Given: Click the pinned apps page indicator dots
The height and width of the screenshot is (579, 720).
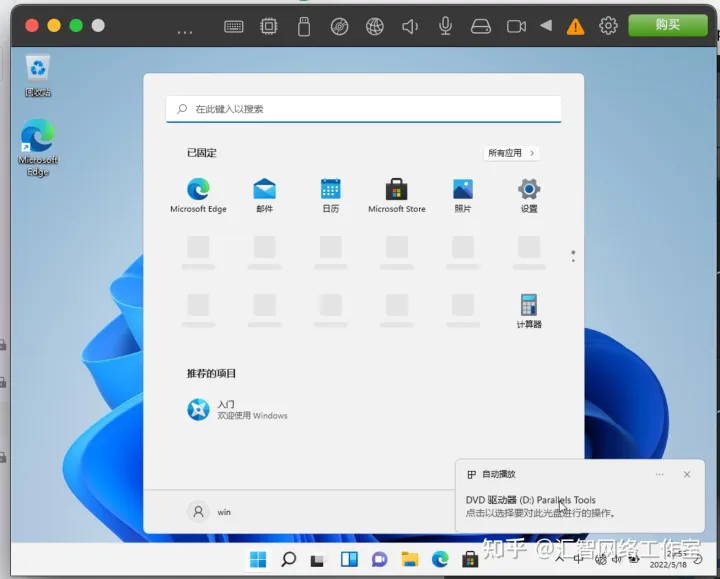Looking at the screenshot, I should (x=573, y=257).
